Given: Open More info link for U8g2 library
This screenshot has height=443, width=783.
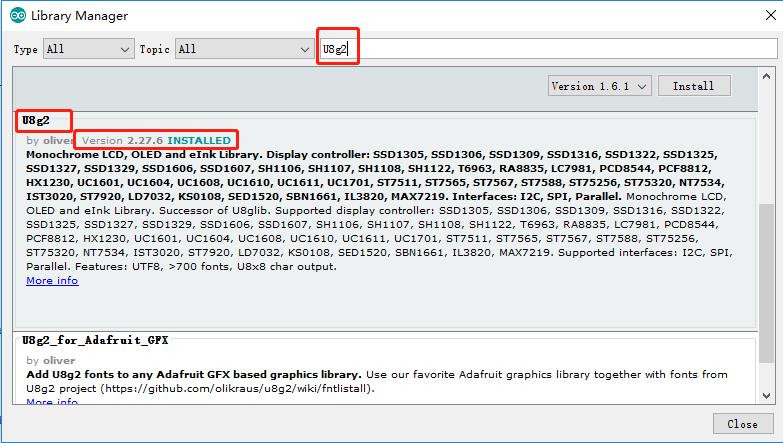Looking at the screenshot, I should 52,281.
